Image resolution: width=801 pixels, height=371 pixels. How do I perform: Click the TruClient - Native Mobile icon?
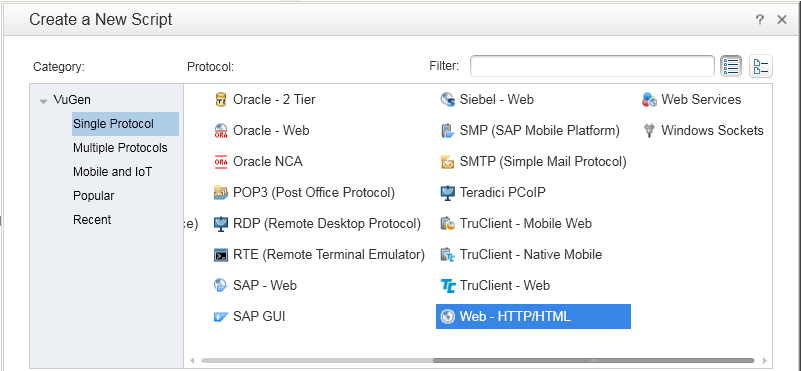point(447,254)
